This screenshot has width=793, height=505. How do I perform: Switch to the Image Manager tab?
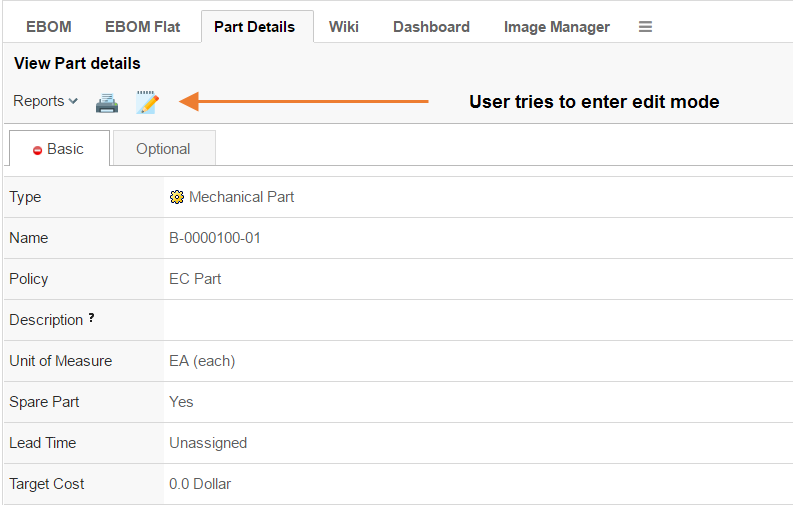pyautogui.click(x=556, y=27)
